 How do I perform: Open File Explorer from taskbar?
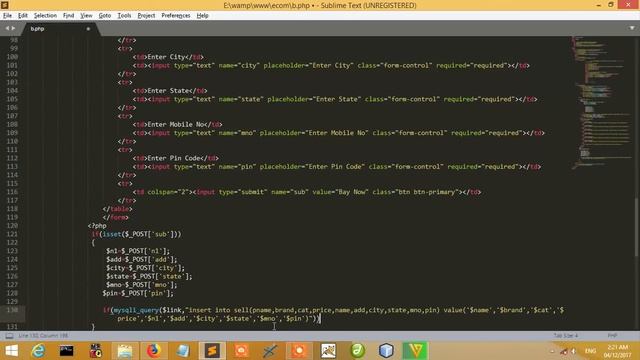[x=124, y=351]
